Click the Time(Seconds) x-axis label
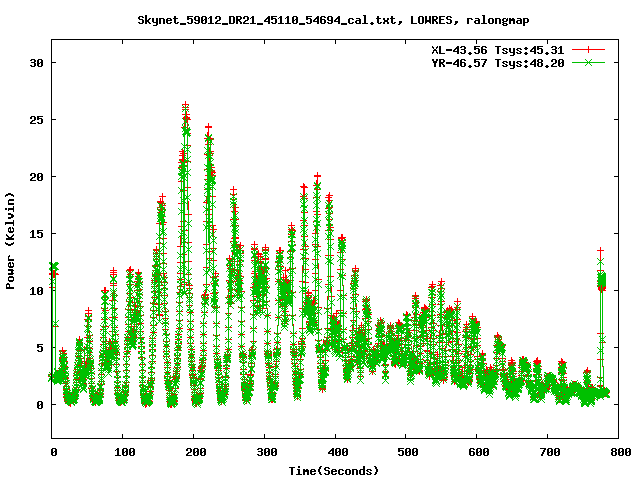640x480 pixels. point(333,471)
